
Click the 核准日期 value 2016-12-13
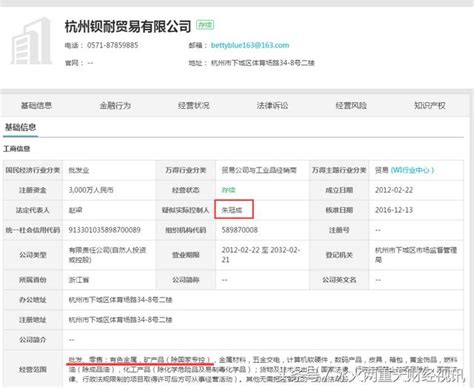point(394,210)
